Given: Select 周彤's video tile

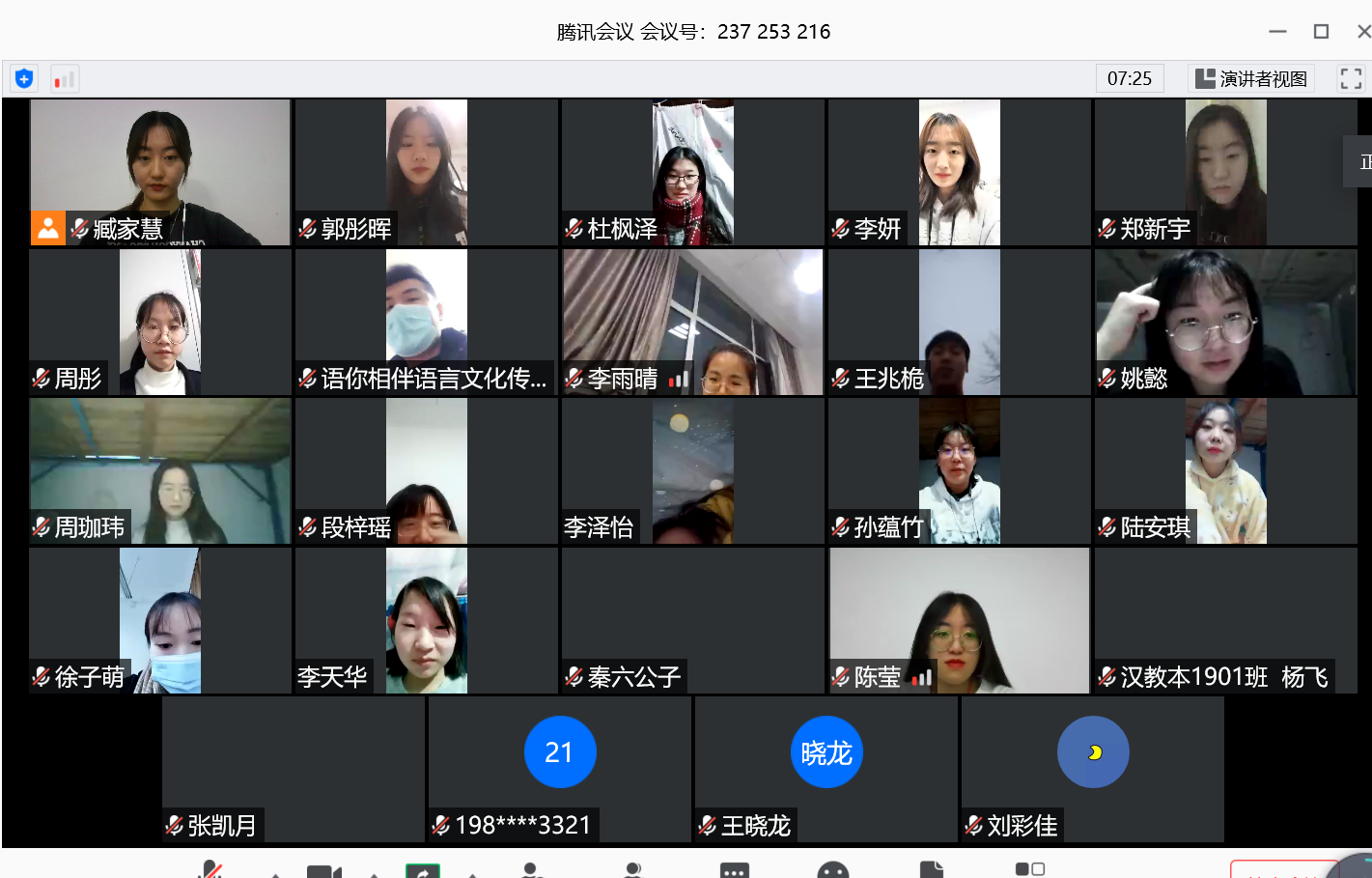Looking at the screenshot, I should point(160,322).
